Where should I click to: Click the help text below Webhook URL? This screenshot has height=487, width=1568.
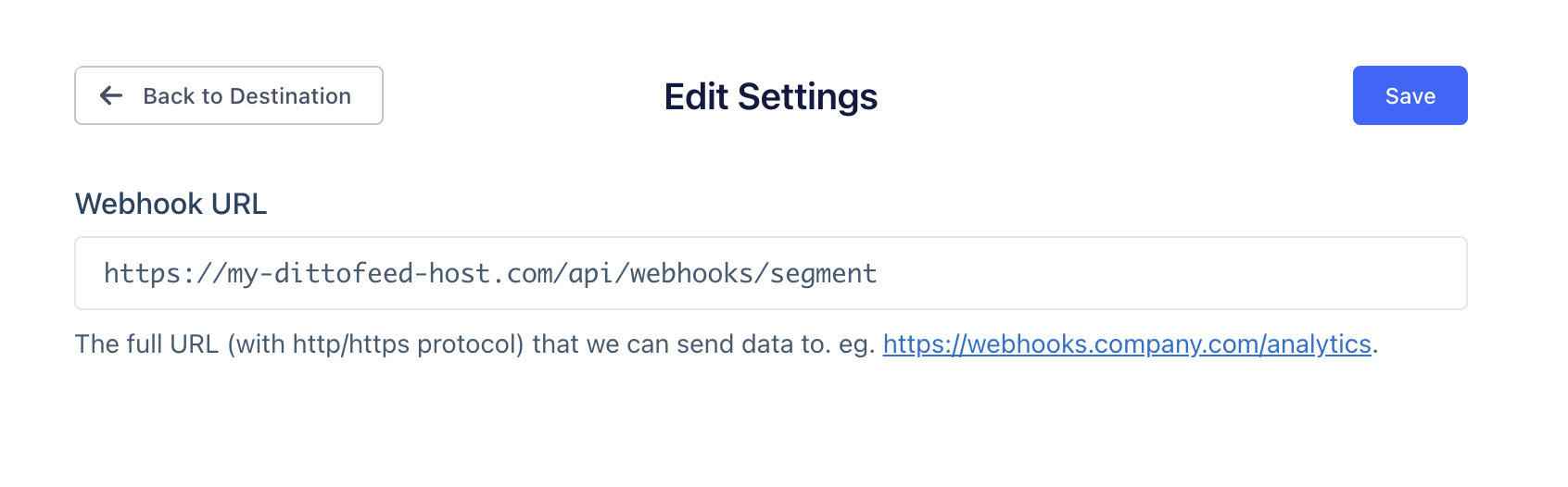point(727,344)
